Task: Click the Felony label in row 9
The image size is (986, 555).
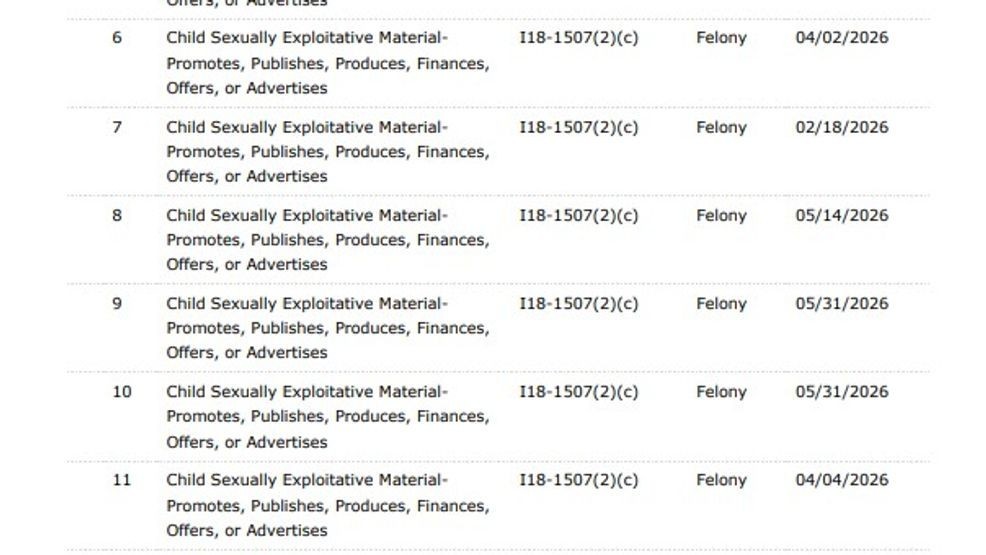Action: (721, 304)
